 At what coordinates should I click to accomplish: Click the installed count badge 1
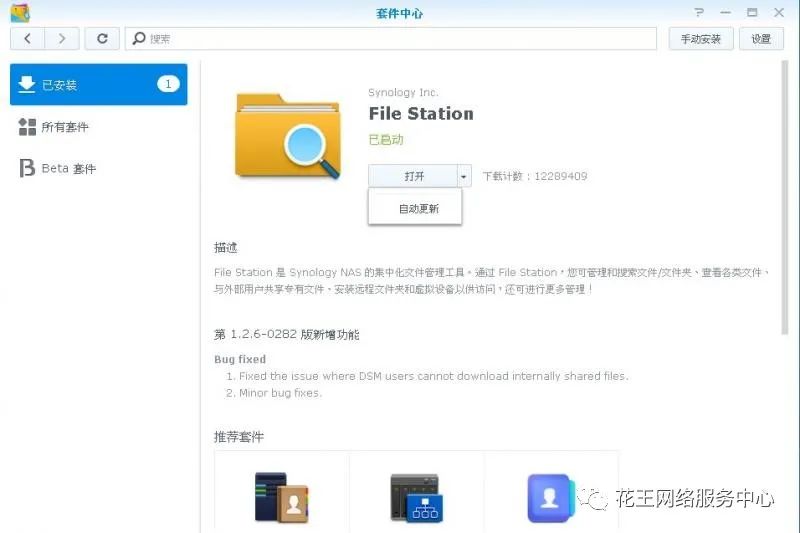tap(168, 84)
